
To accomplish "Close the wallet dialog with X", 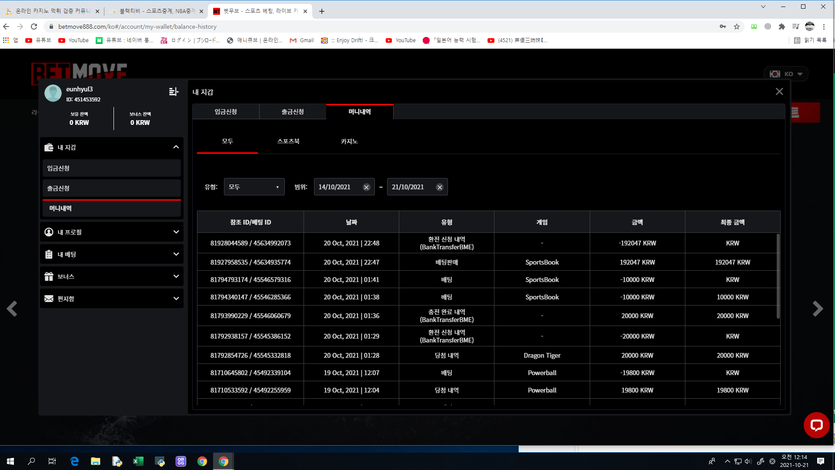I will [x=779, y=92].
